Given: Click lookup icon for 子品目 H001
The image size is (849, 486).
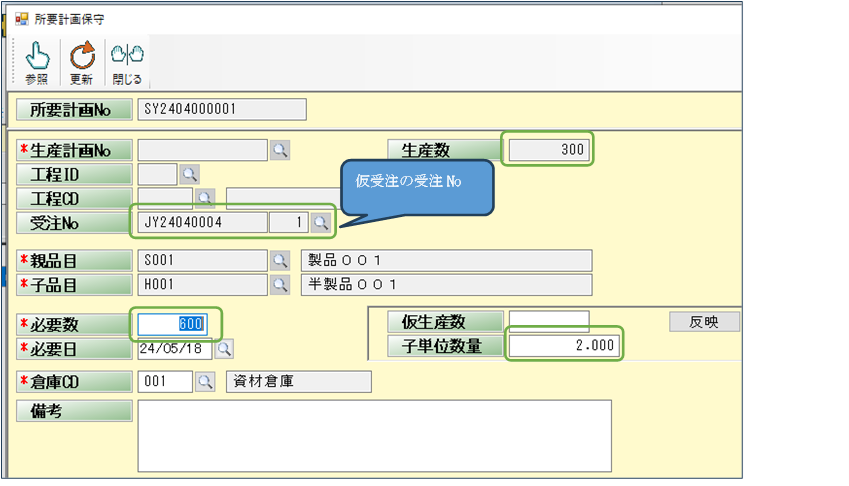Looking at the screenshot, I should point(281,285).
